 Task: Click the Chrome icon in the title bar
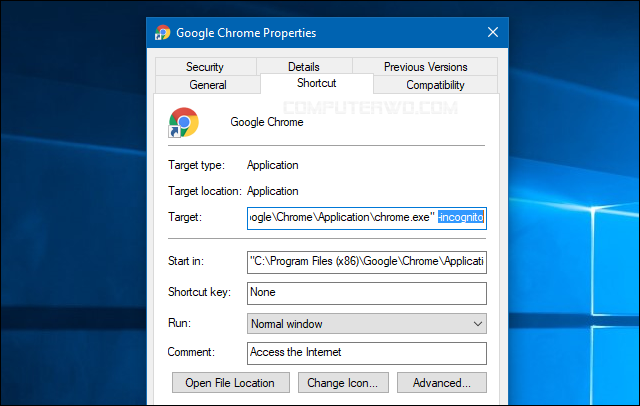point(162,33)
